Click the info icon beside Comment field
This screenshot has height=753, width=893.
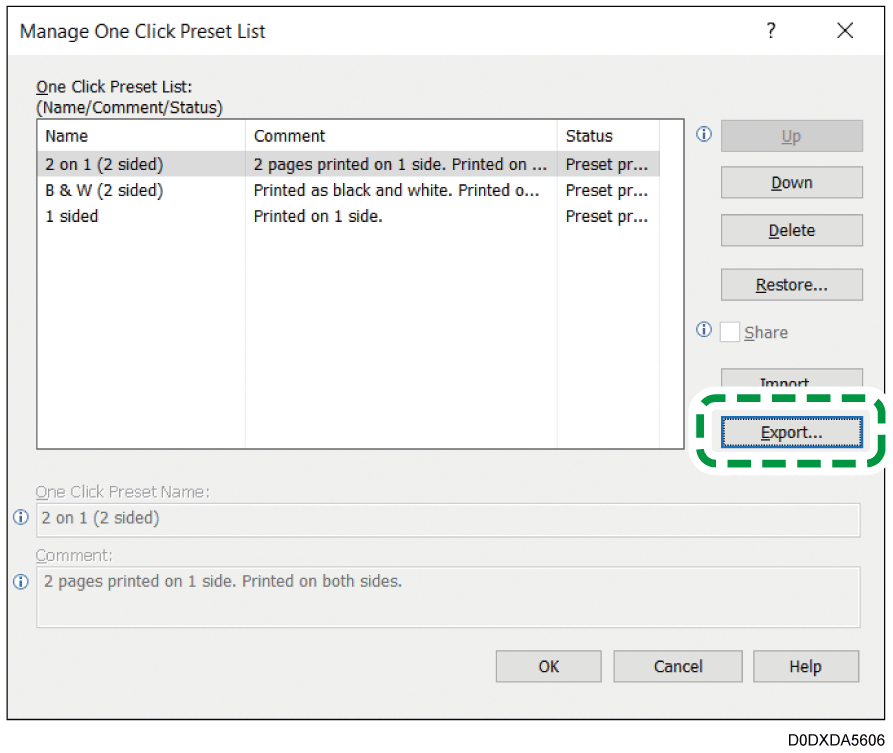pos(20,582)
